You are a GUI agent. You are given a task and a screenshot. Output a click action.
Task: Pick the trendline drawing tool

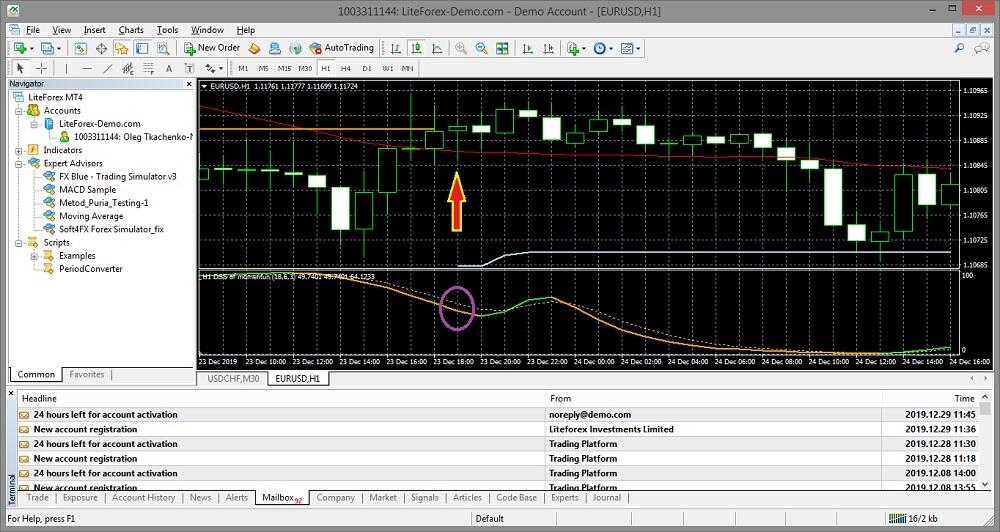coord(108,68)
